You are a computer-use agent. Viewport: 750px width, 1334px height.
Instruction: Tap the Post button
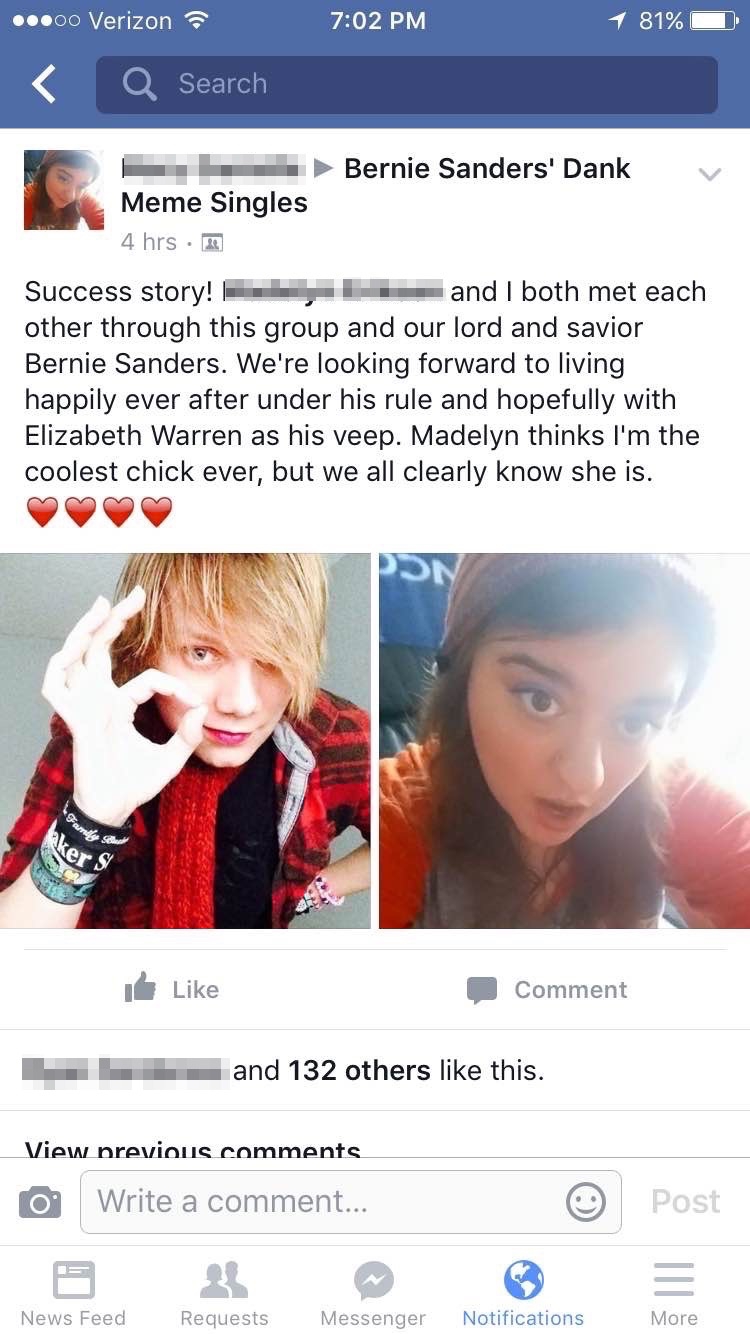tap(685, 1201)
